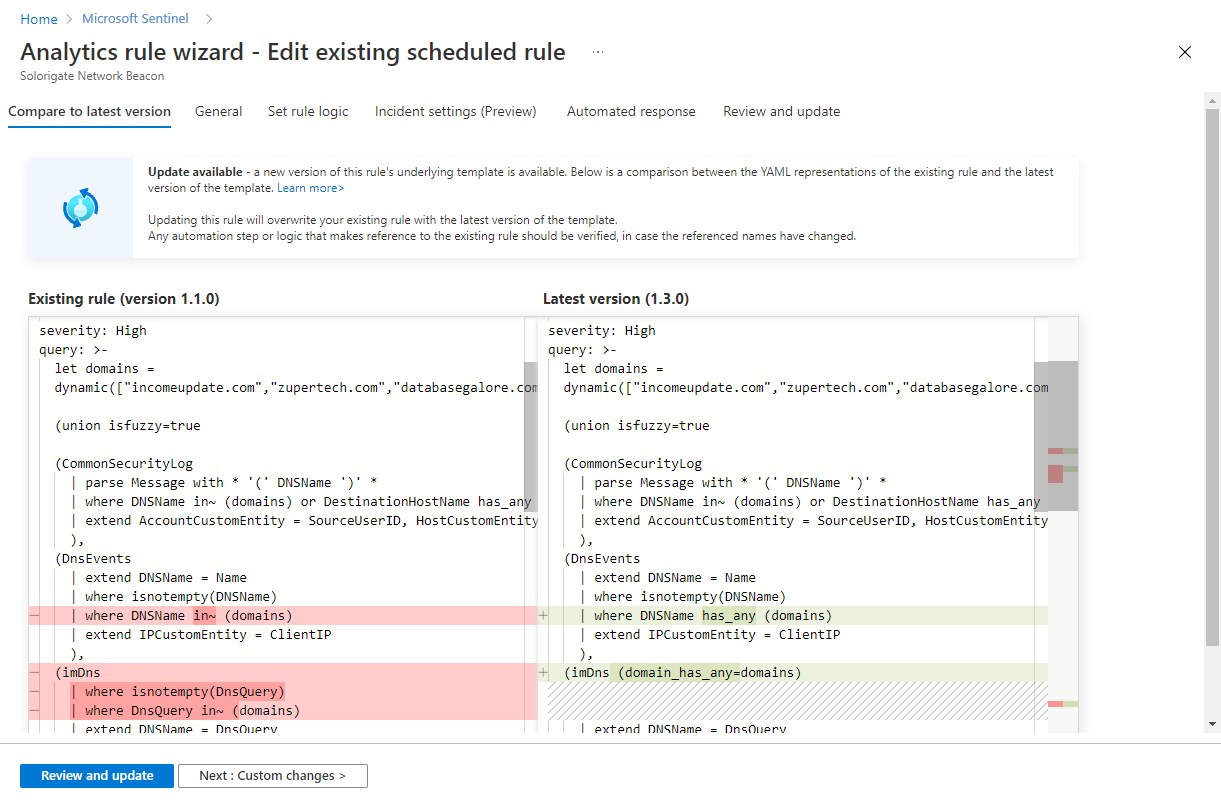Click the breadcrumb chevron after Microsoft Sentinel
The width and height of the screenshot is (1221, 809).
(209, 19)
